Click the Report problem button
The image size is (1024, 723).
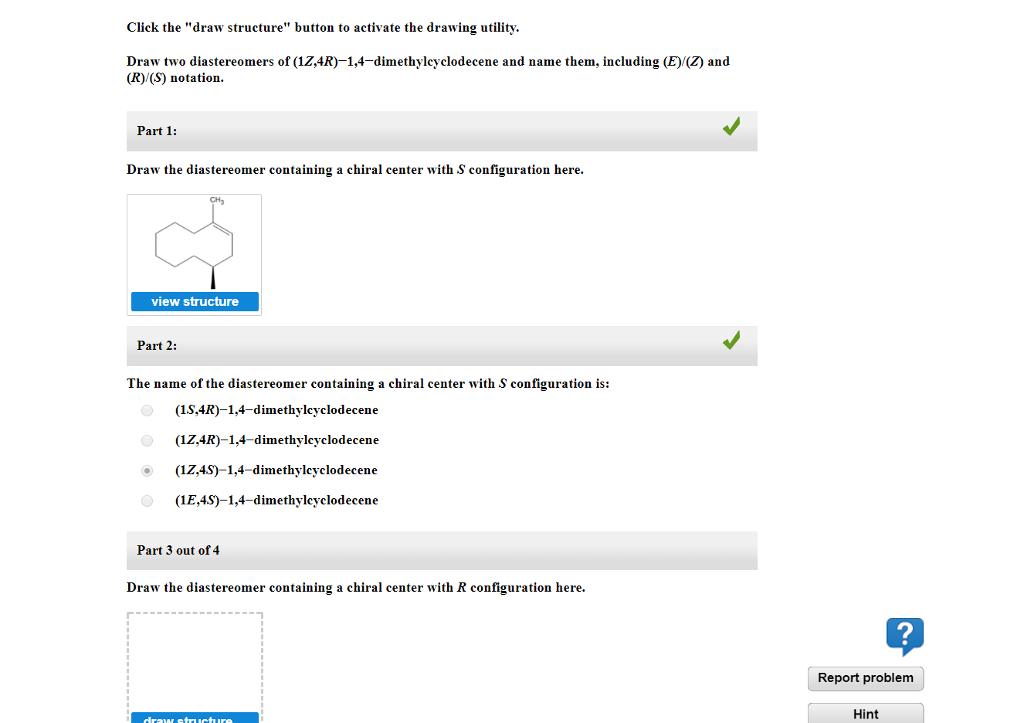[x=865, y=678]
